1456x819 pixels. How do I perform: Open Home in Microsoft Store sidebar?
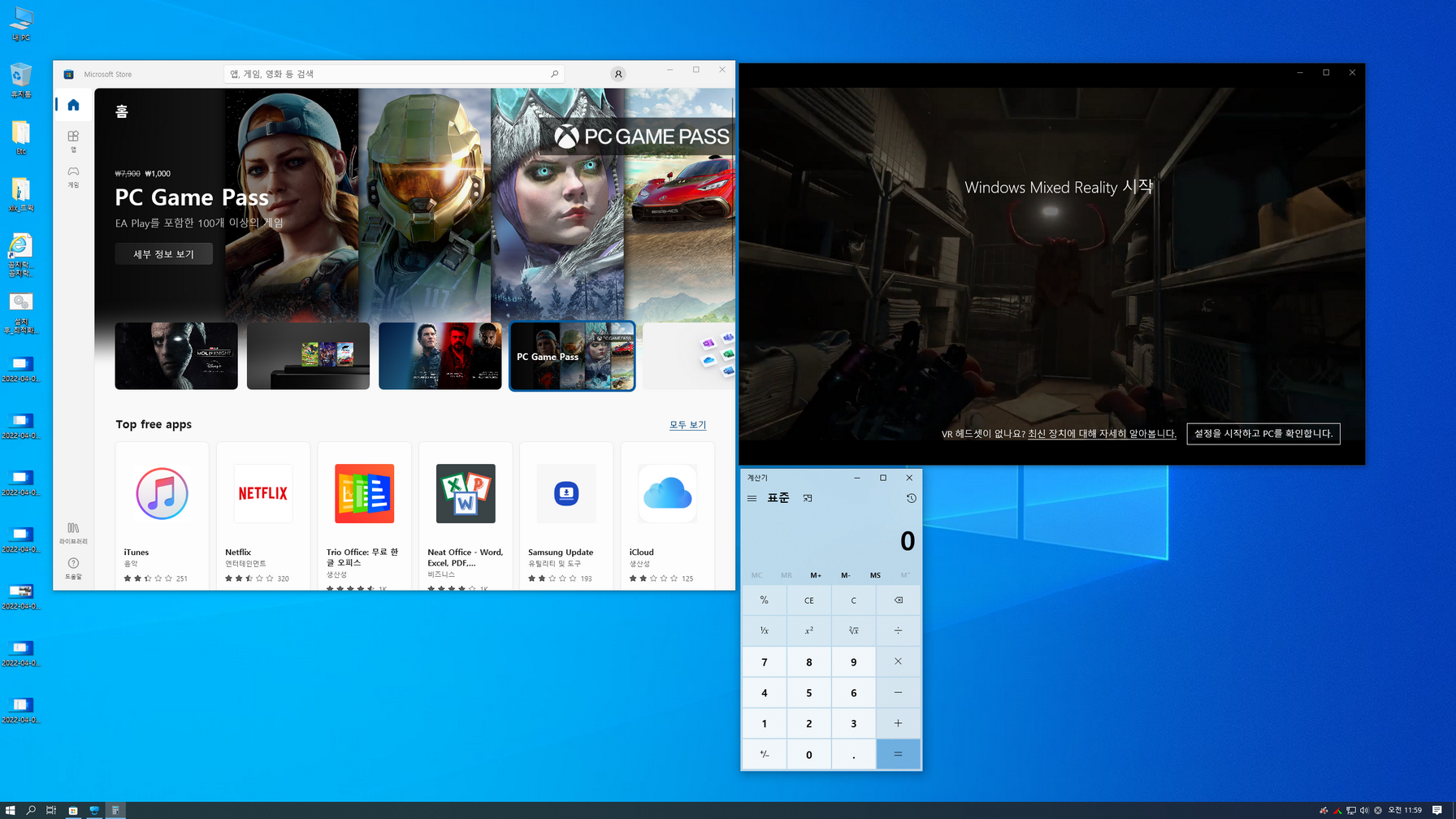(73, 105)
